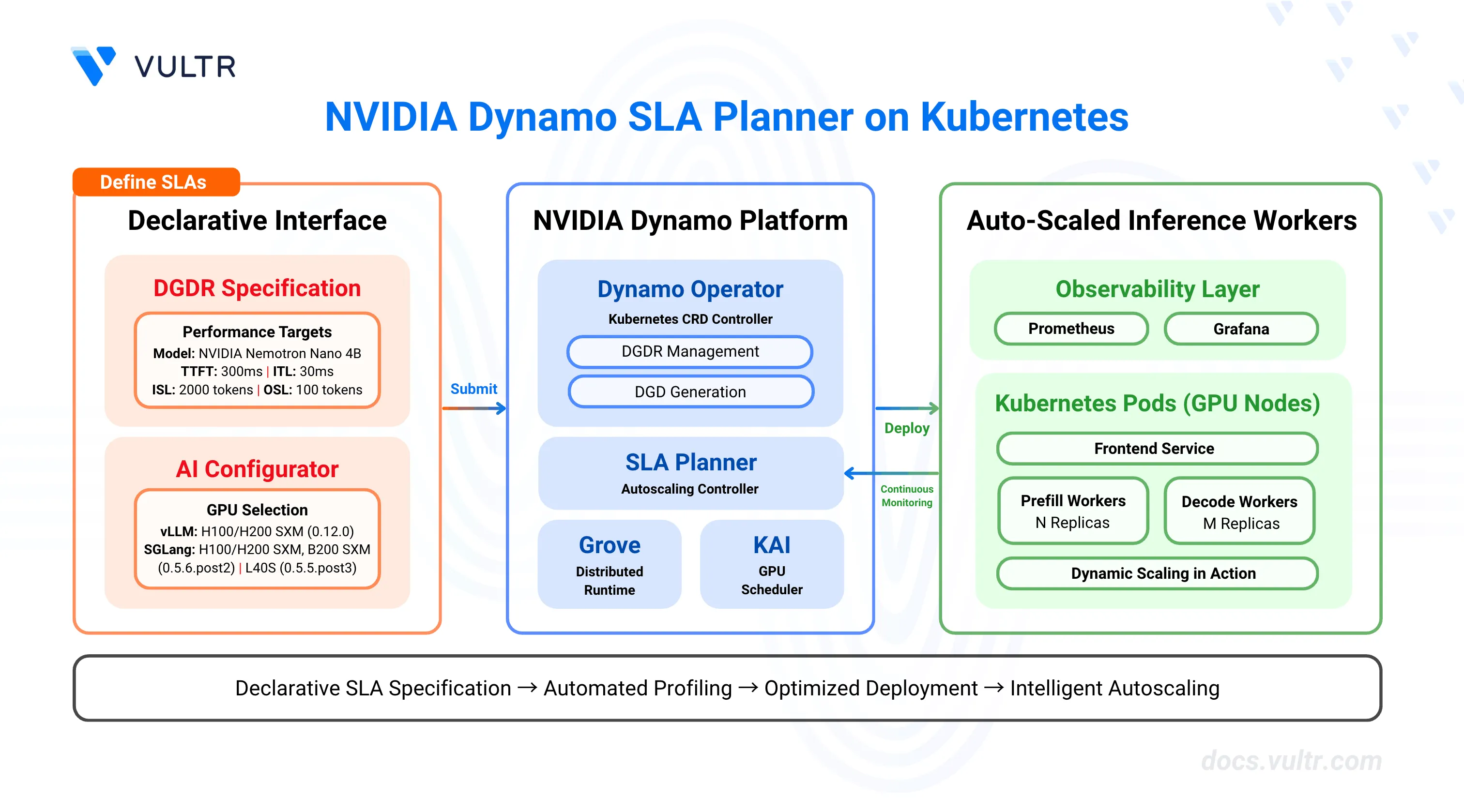Click Dynamic Scaling in Action pill

(x=1157, y=573)
